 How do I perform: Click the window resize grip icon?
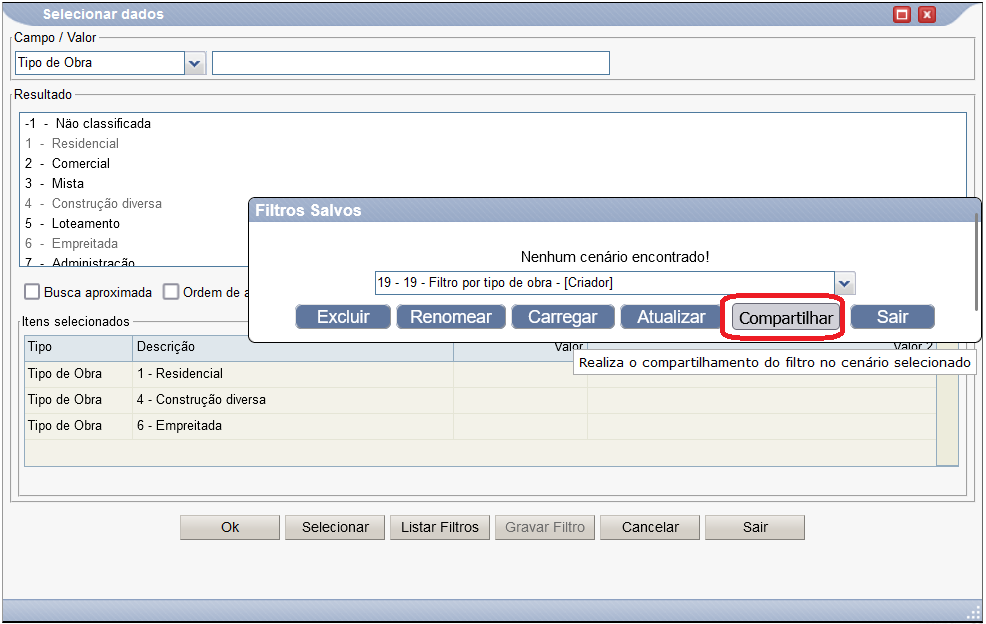(975, 612)
